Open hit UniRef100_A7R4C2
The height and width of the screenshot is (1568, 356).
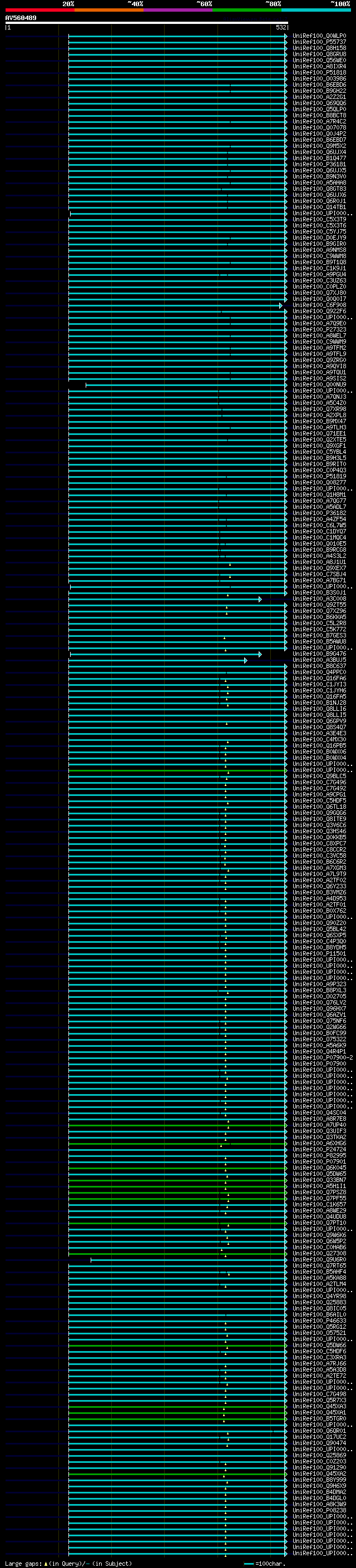point(319,122)
